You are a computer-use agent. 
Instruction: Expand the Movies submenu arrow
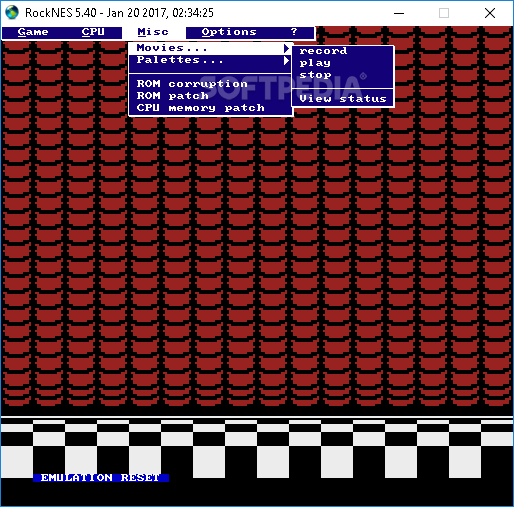(286, 48)
